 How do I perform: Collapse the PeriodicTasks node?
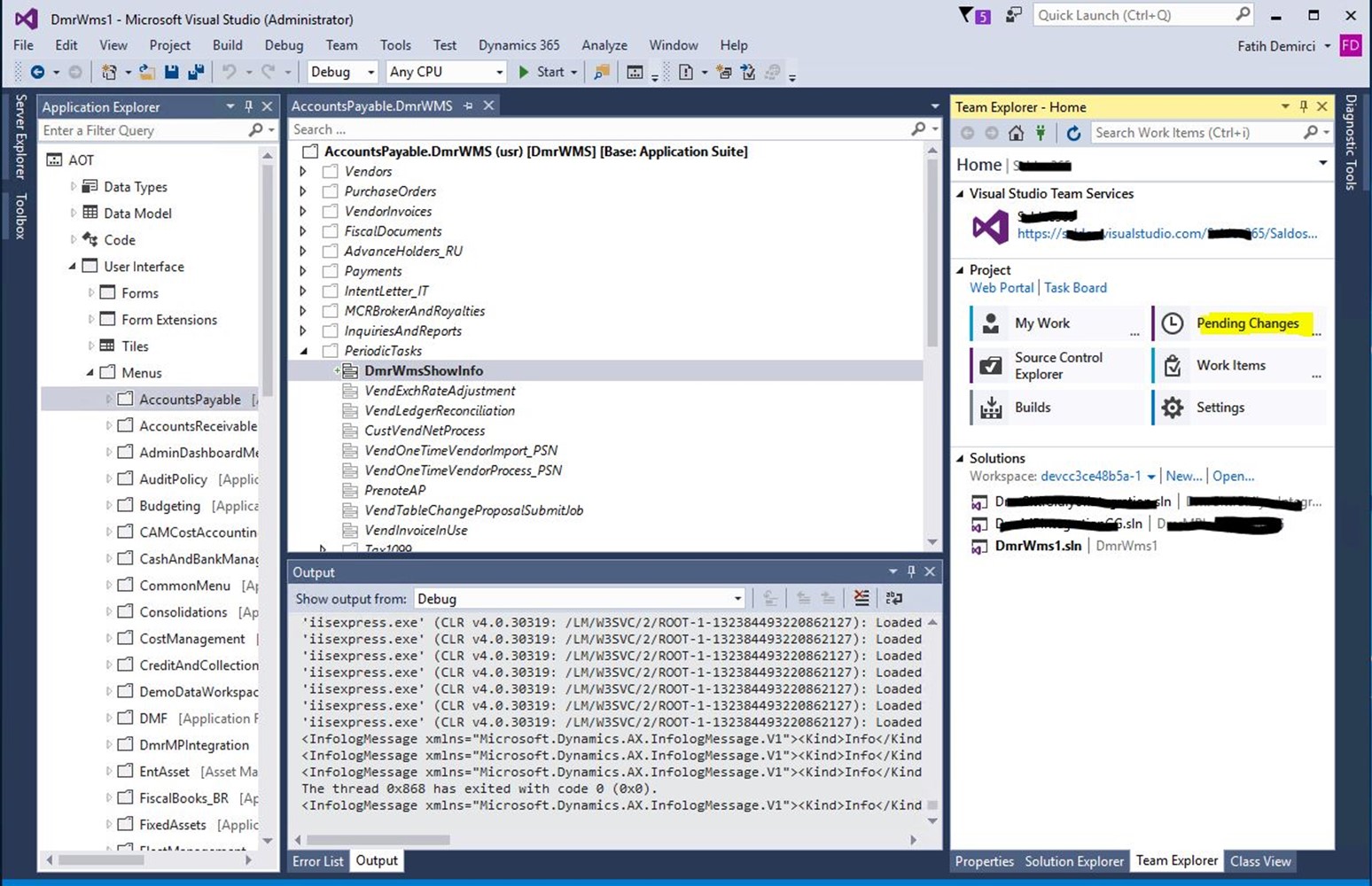[x=303, y=351]
